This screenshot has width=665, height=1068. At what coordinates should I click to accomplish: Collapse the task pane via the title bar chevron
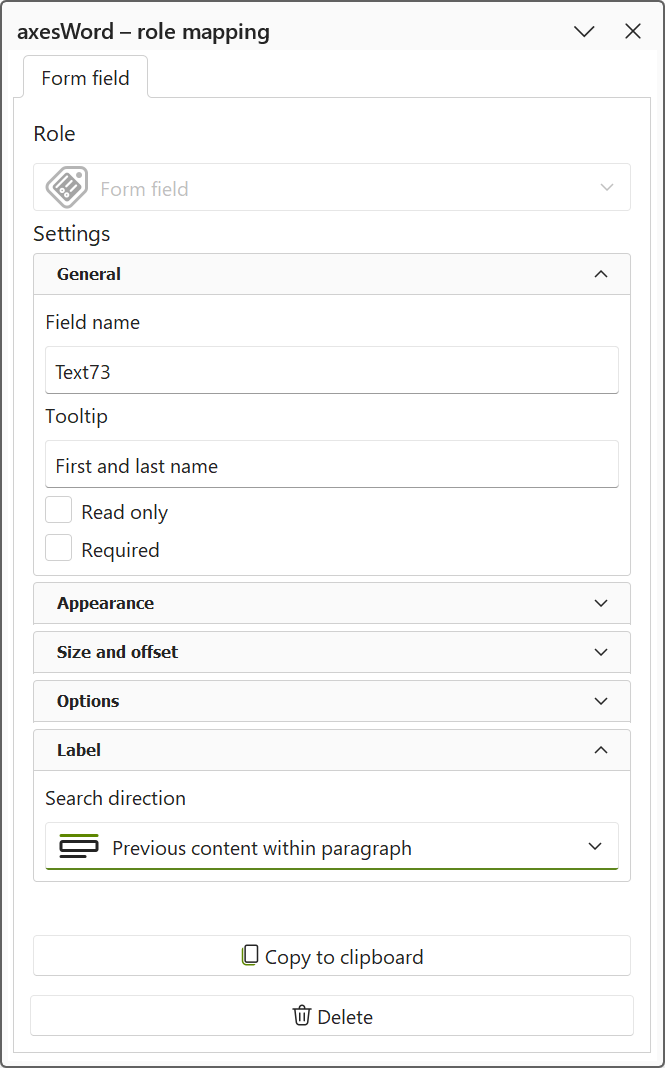(x=585, y=31)
